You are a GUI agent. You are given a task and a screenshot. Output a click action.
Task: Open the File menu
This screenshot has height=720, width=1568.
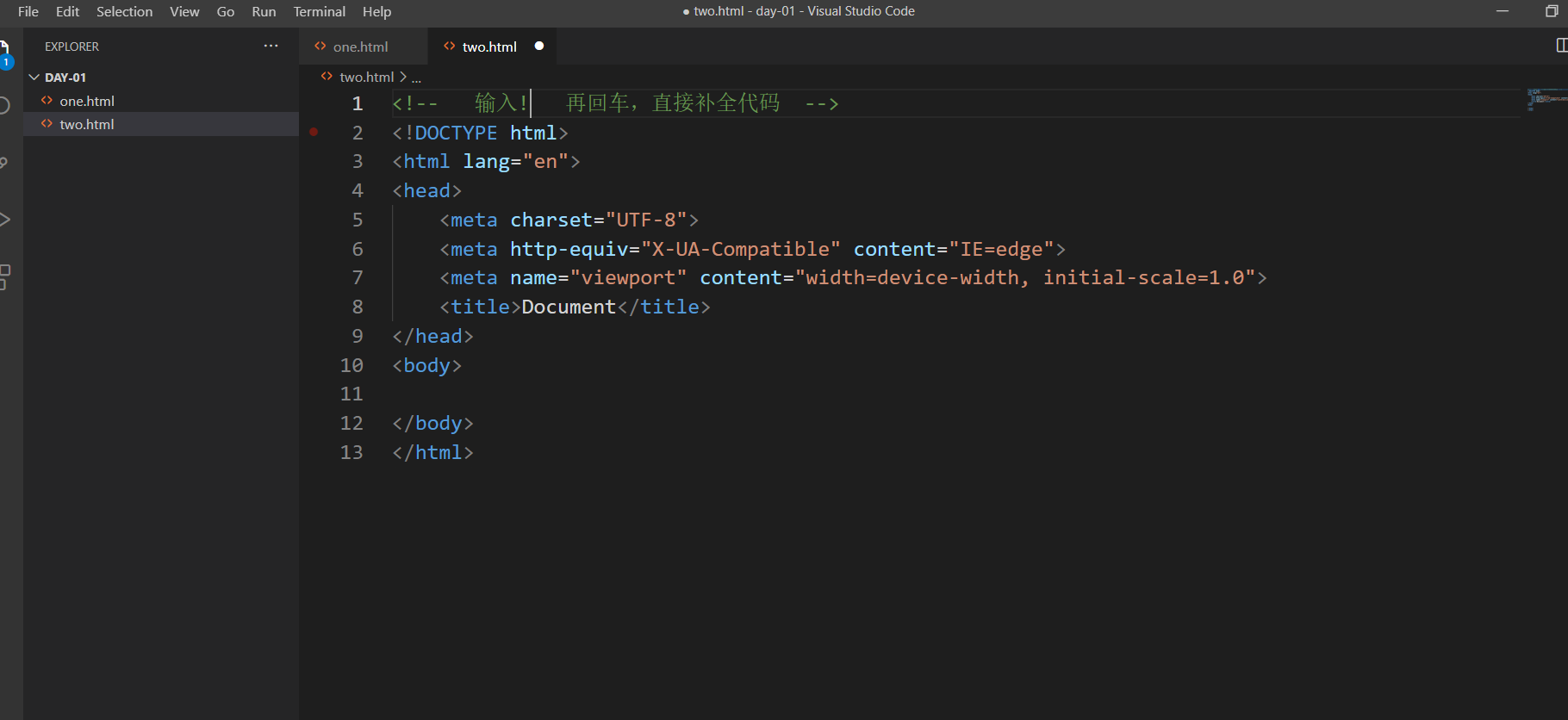point(28,11)
